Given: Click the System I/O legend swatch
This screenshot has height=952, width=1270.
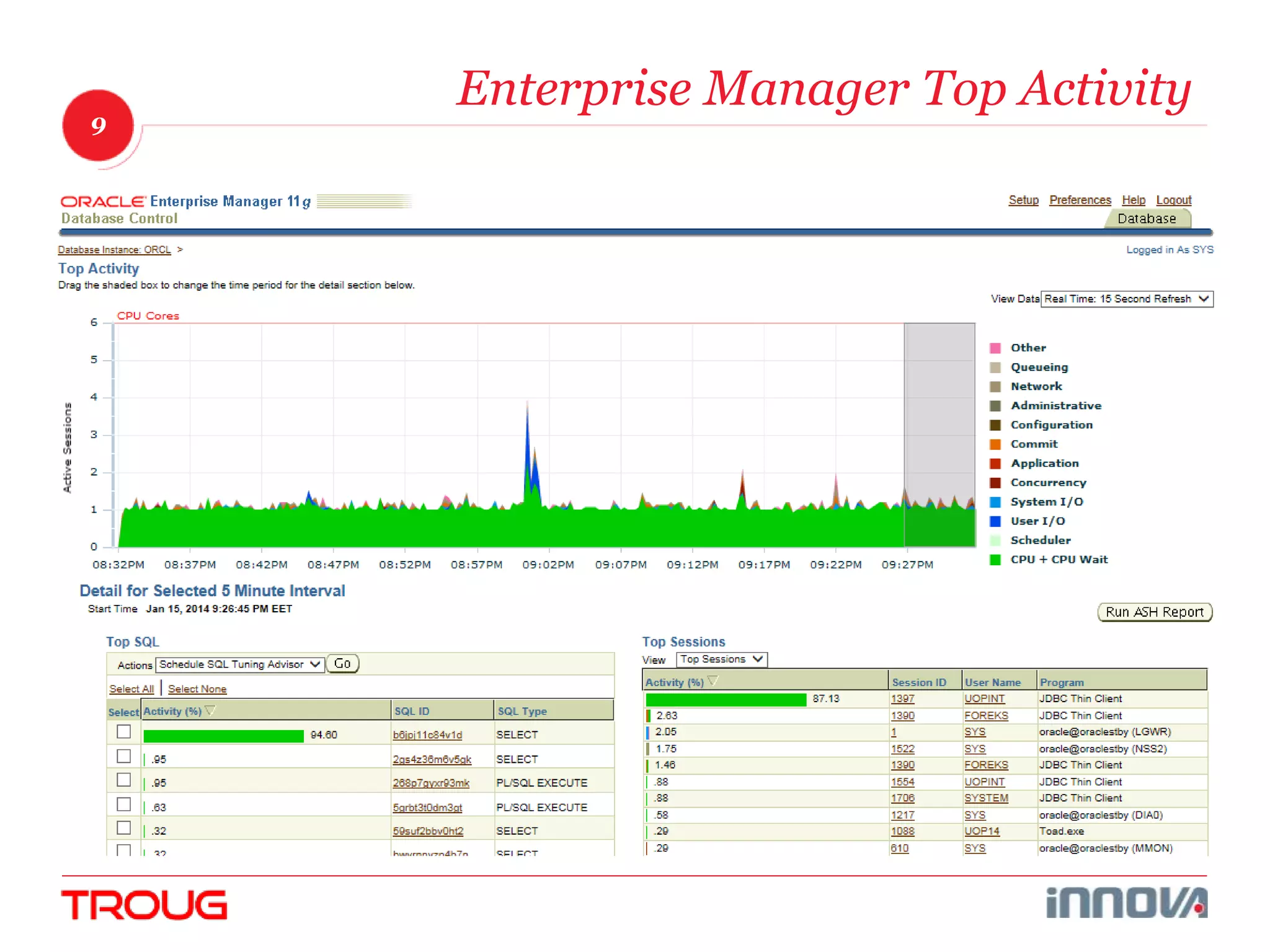Looking at the screenshot, I should [x=995, y=502].
